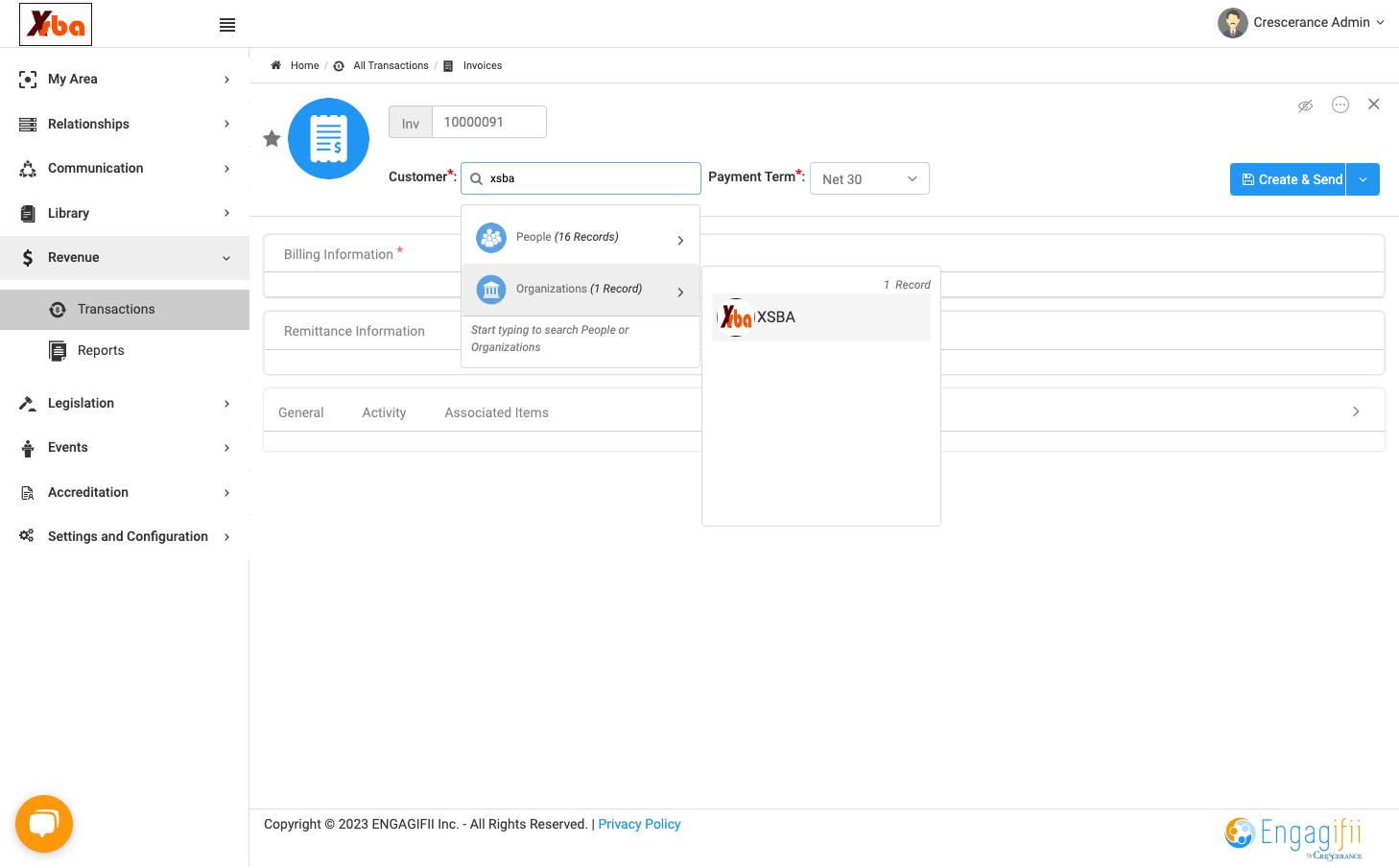Viewport: 1399px width, 868px height.
Task: Open Crescerance Admin user menu
Action: (1301, 23)
